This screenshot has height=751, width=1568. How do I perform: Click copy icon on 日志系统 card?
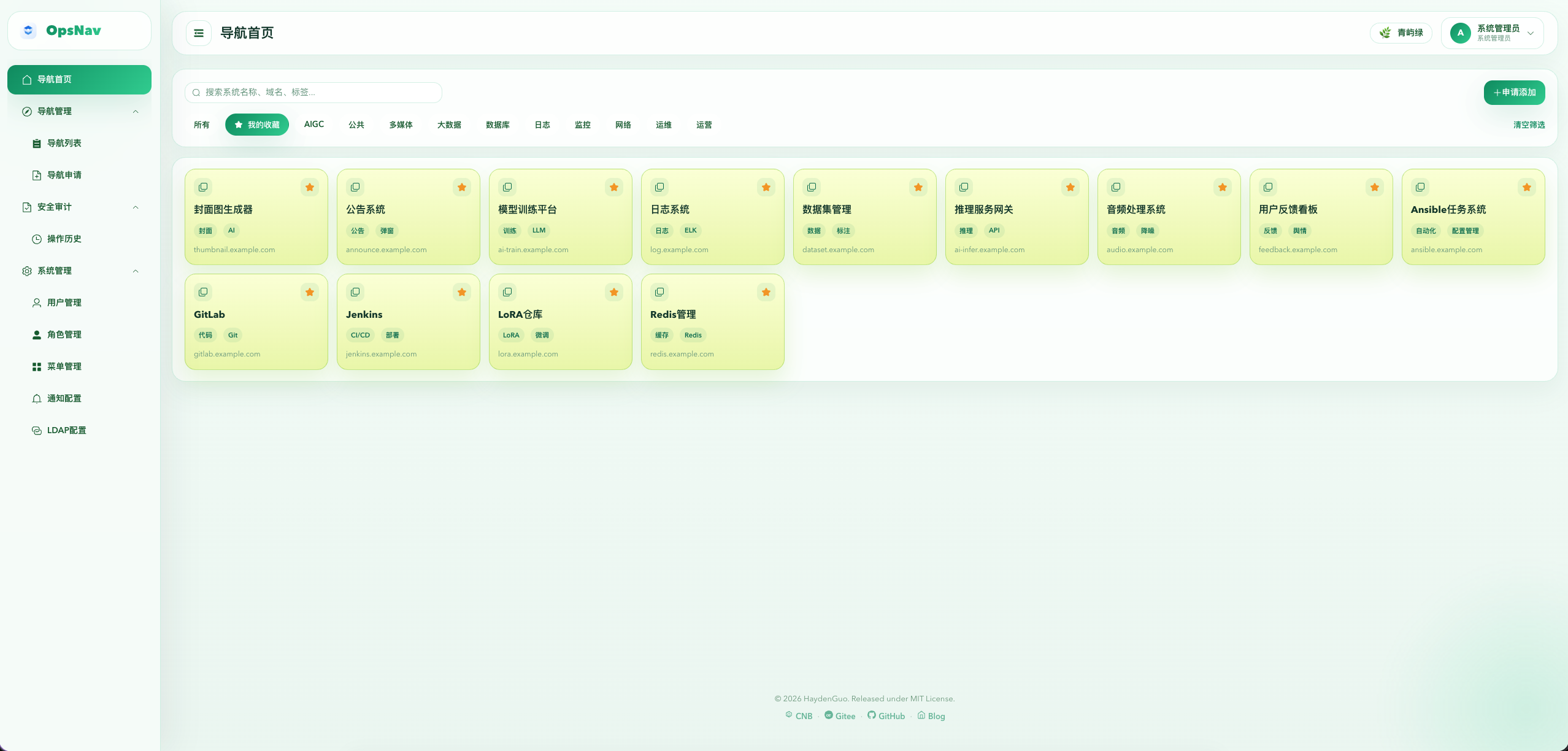[x=659, y=187]
